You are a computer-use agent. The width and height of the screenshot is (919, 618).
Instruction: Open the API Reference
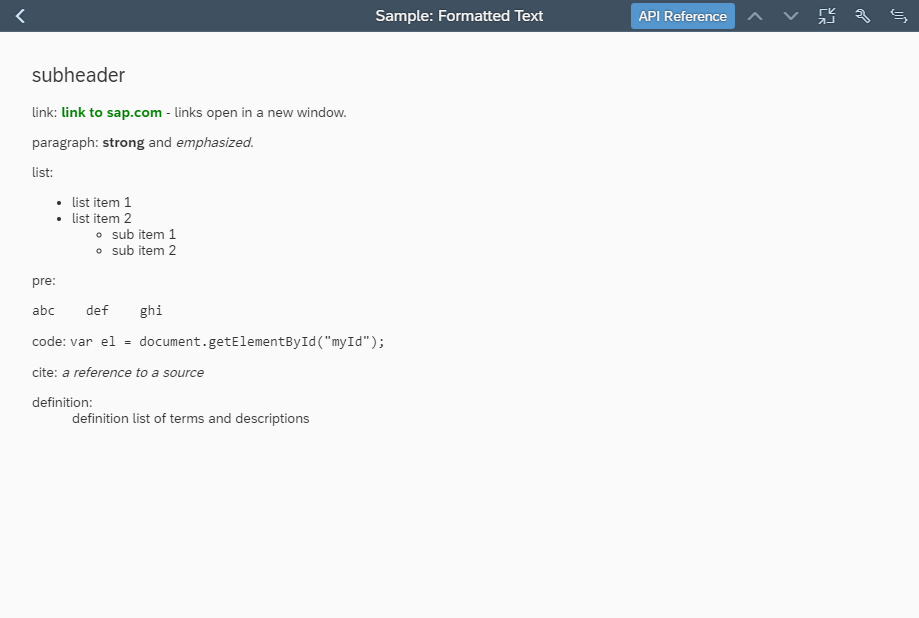tap(682, 15)
